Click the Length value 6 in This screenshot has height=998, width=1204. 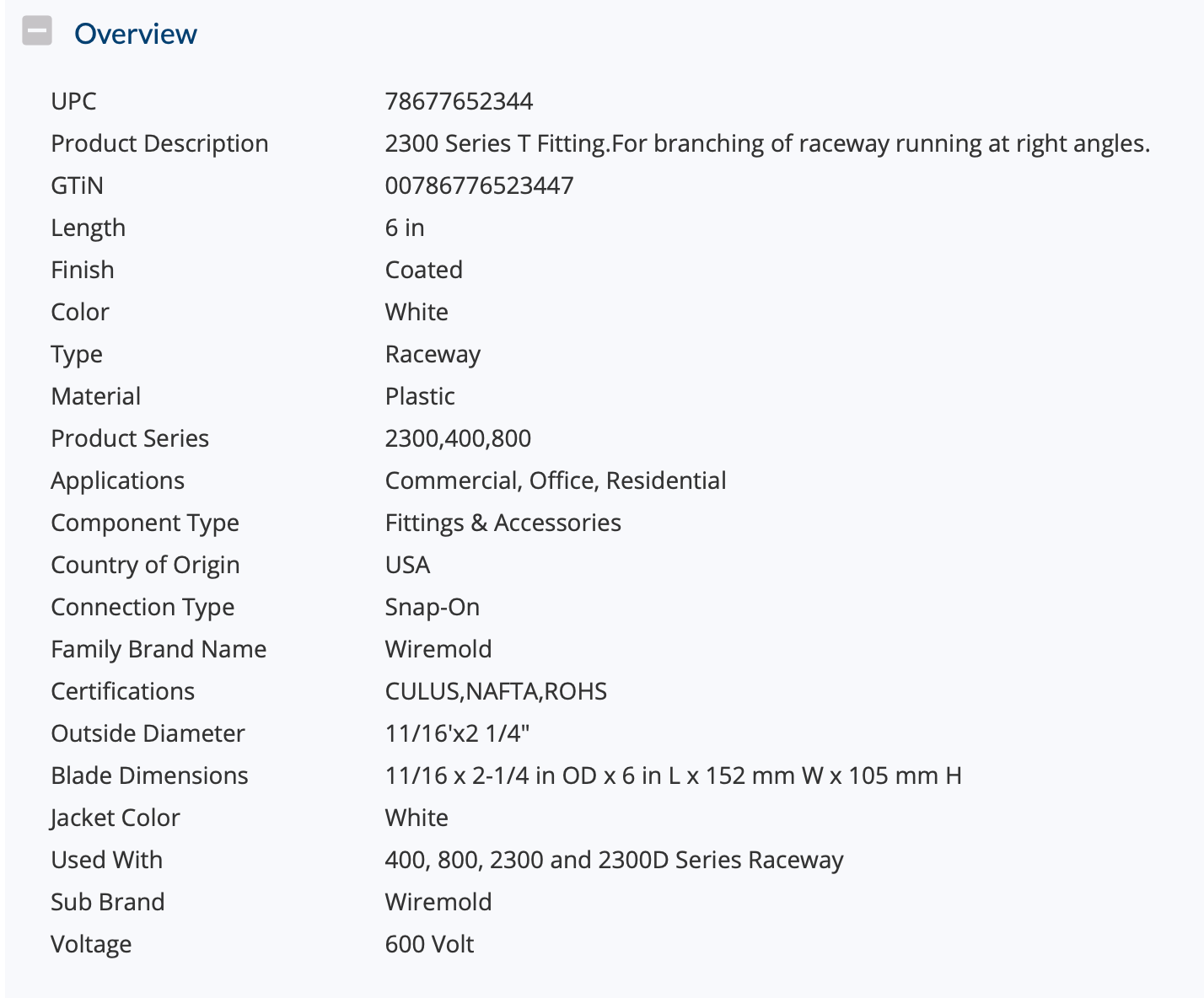pos(405,228)
